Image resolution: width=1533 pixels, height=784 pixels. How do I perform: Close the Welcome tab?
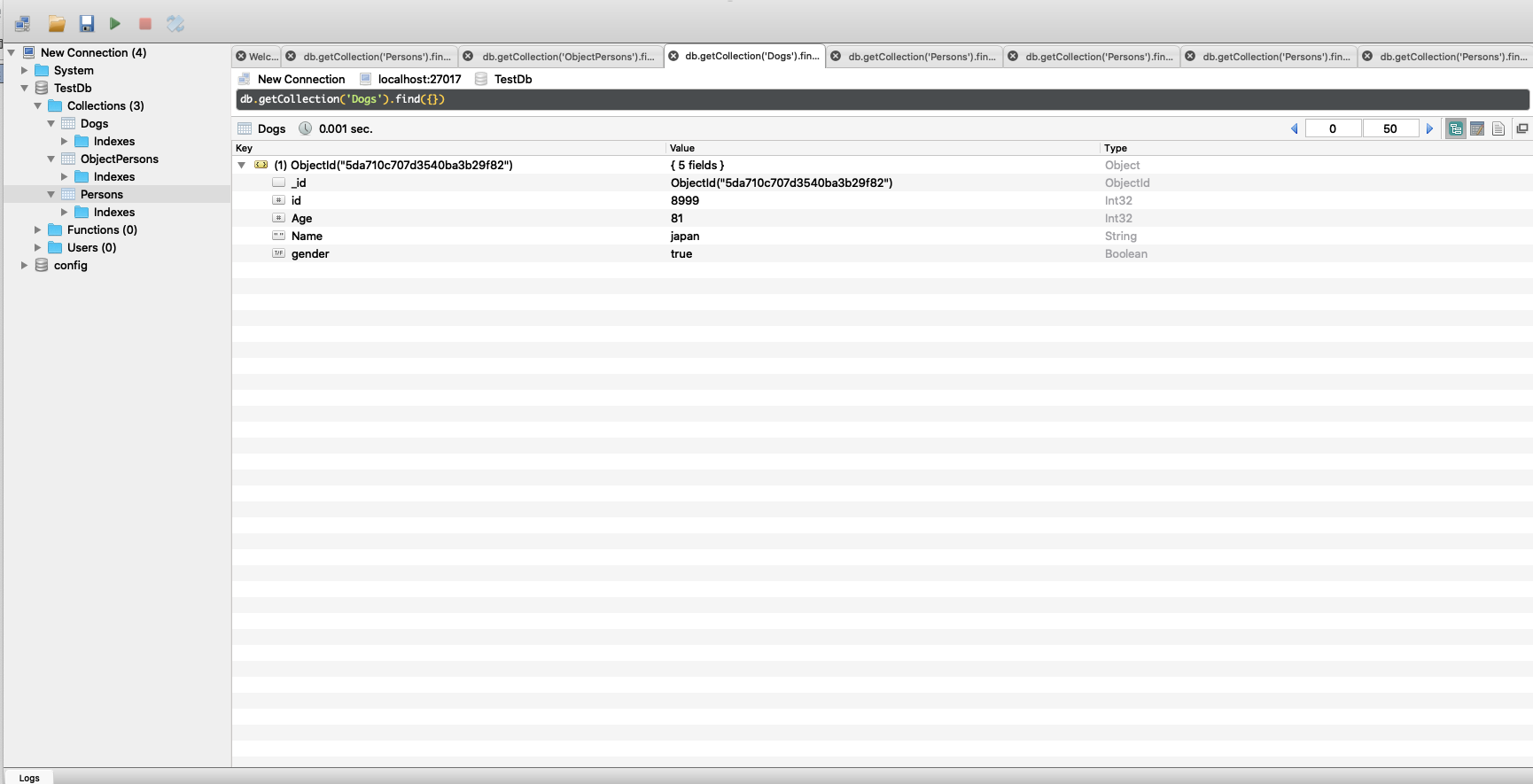[241, 56]
